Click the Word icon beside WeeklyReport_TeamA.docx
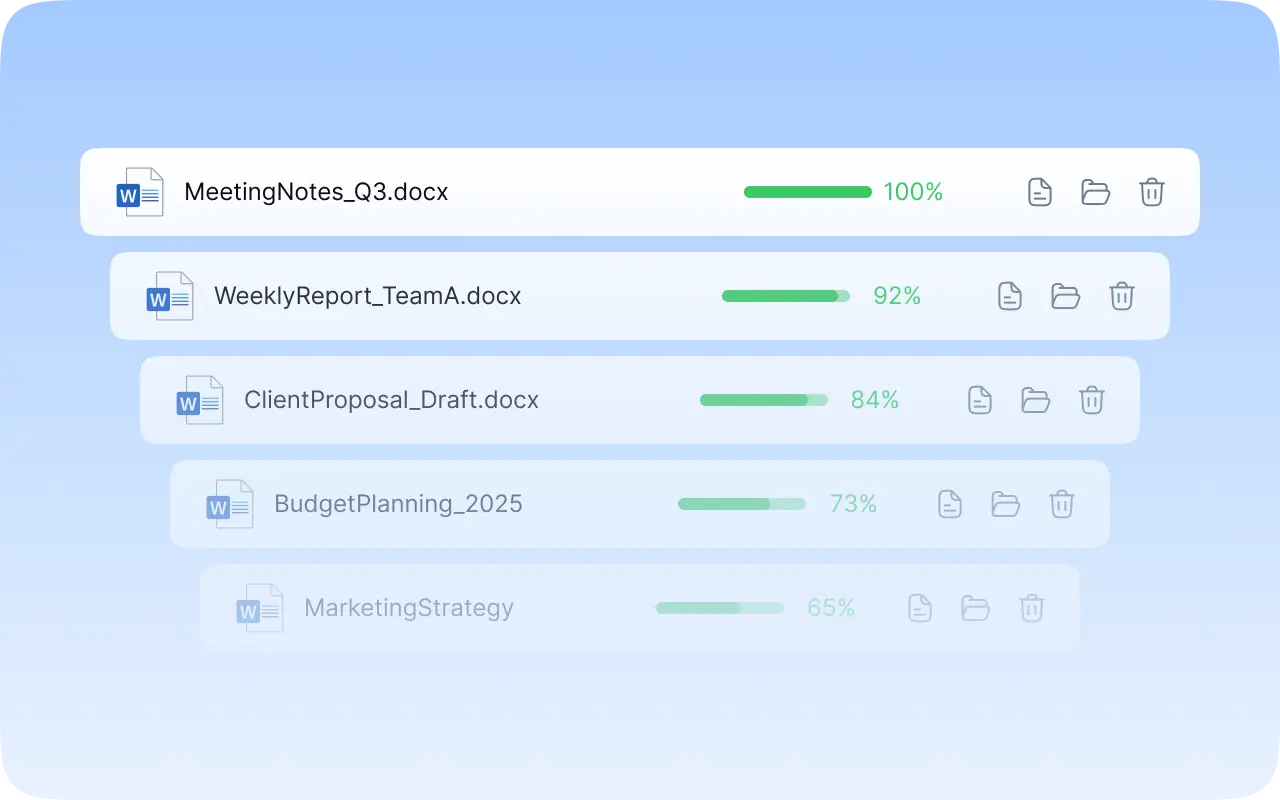This screenshot has height=800, width=1280. pyautogui.click(x=170, y=296)
